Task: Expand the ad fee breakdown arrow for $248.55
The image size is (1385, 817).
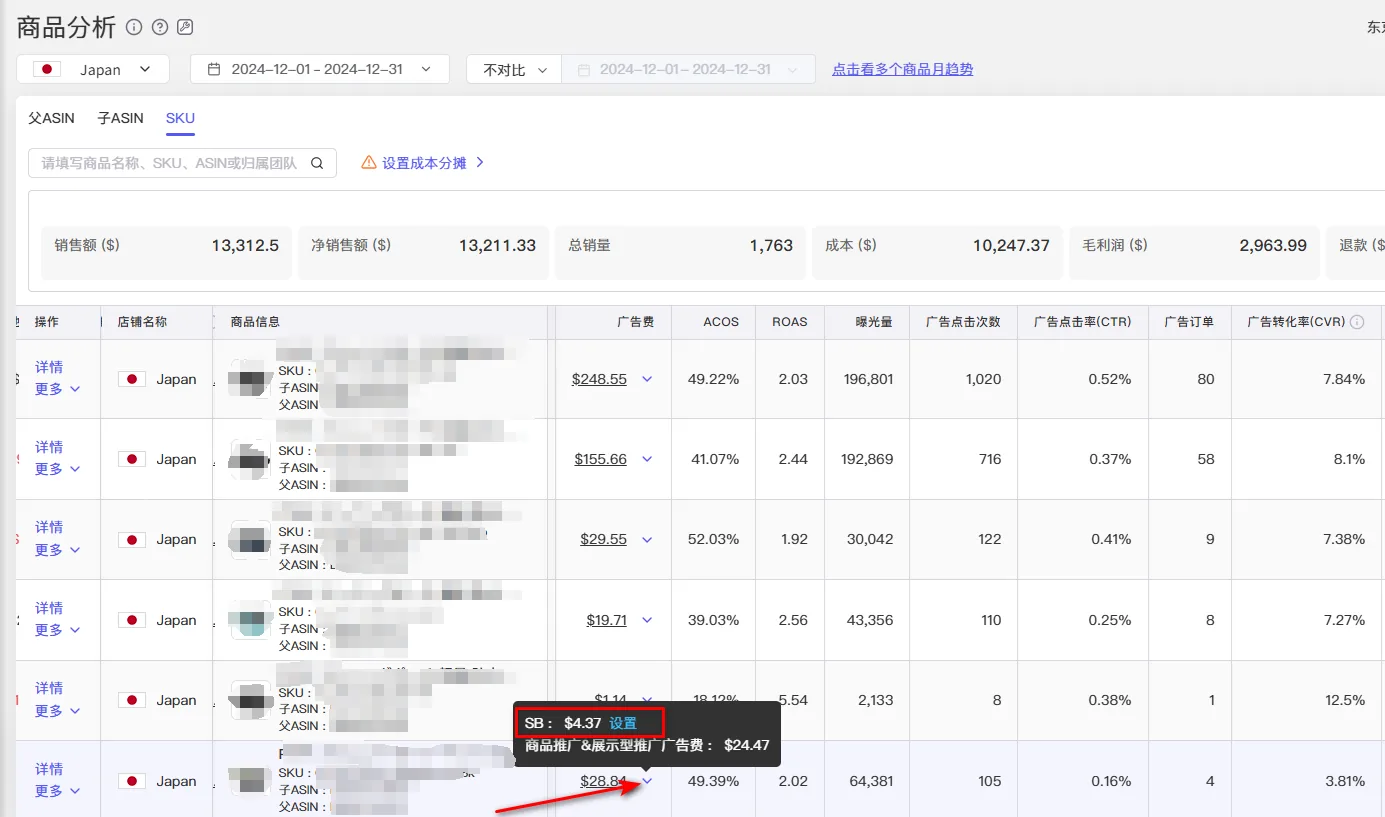Action: pyautogui.click(x=647, y=379)
